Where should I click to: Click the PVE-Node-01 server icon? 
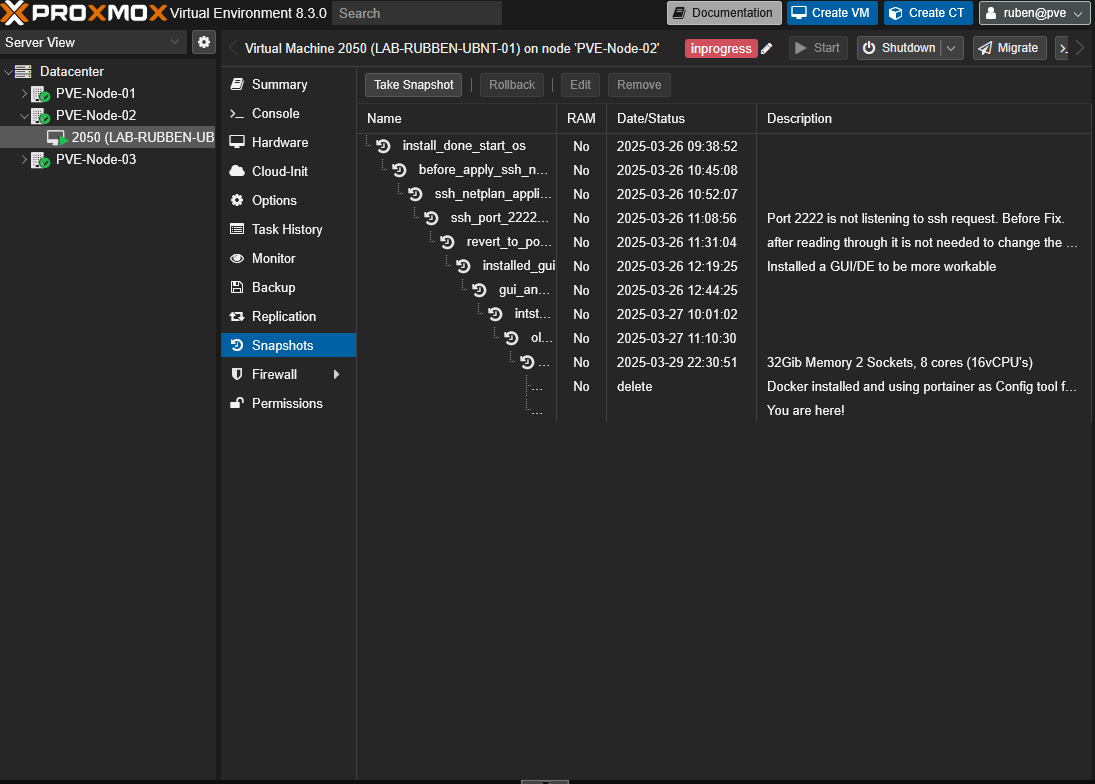(x=41, y=93)
